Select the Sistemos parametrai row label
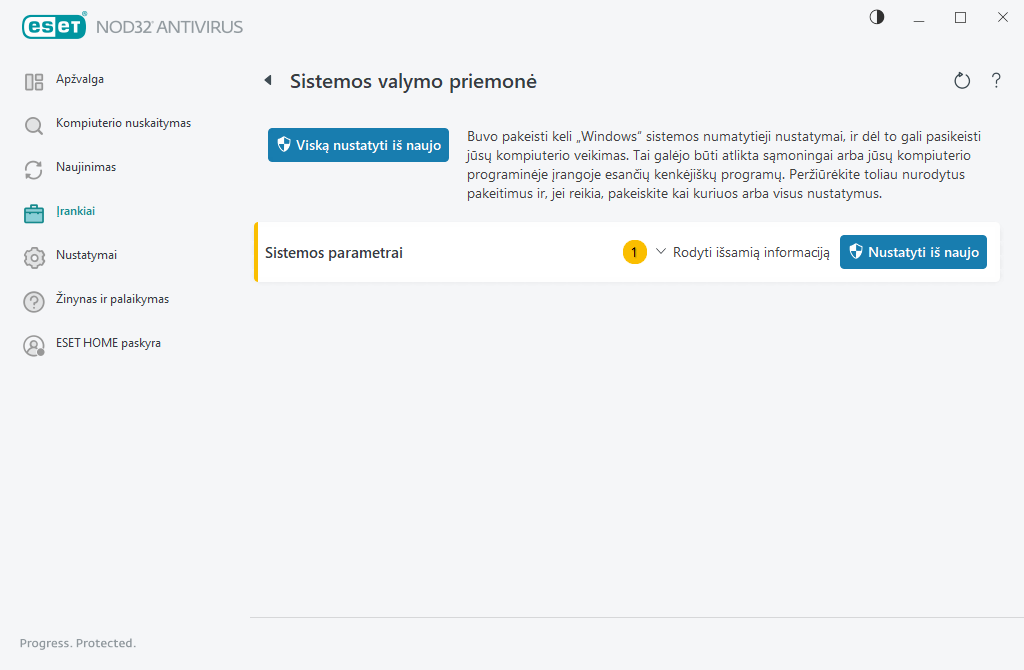The height and width of the screenshot is (670, 1024). pyautogui.click(x=333, y=253)
